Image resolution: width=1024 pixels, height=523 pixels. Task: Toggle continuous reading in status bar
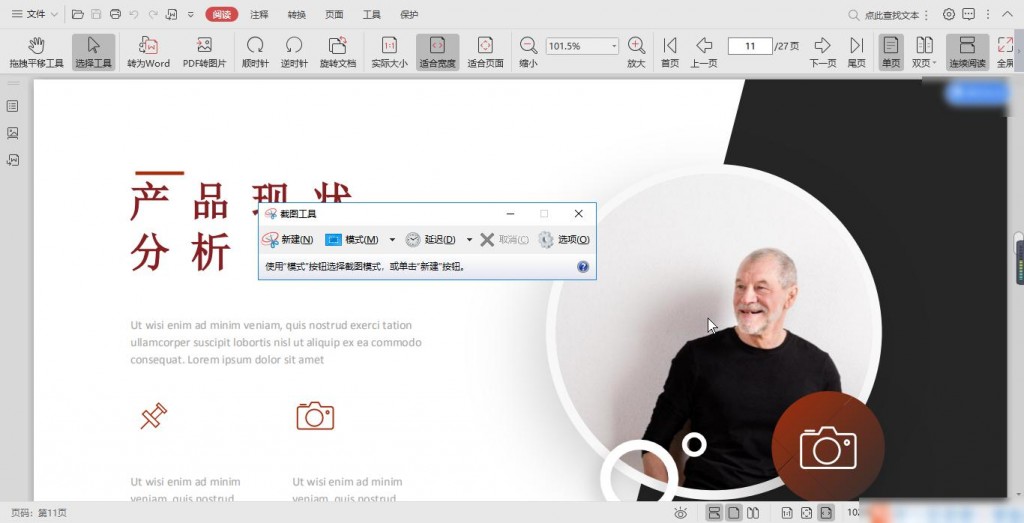click(714, 513)
